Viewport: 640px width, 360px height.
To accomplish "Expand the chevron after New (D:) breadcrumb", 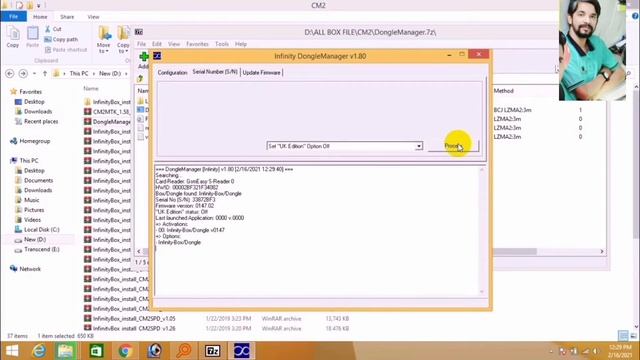I will 126,73.
